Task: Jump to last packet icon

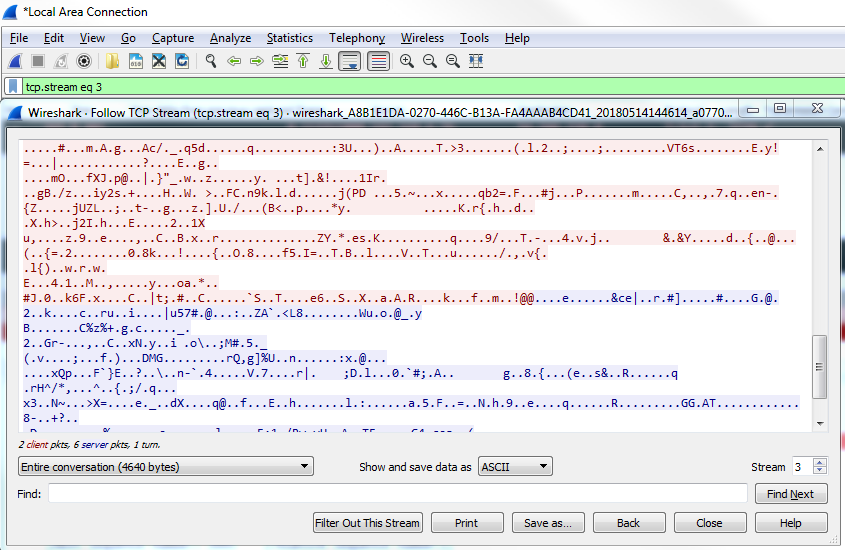Action: tap(326, 61)
